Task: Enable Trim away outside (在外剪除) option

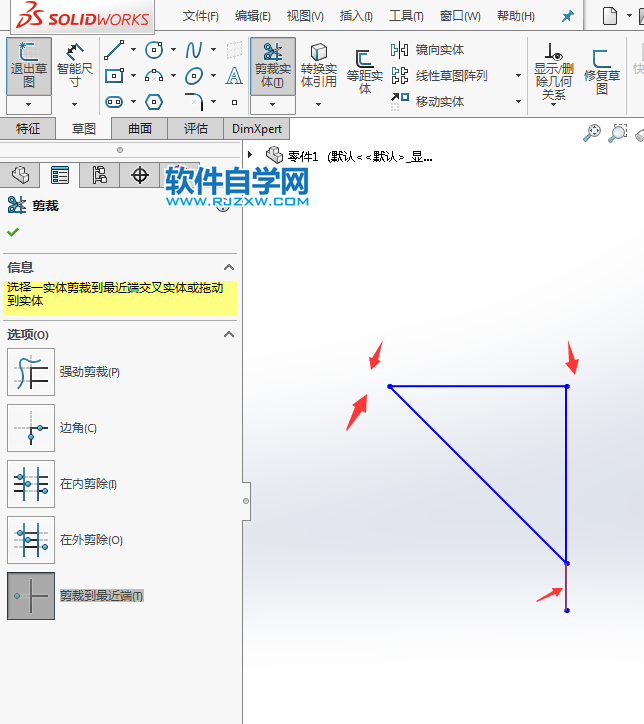Action: [x=31, y=540]
